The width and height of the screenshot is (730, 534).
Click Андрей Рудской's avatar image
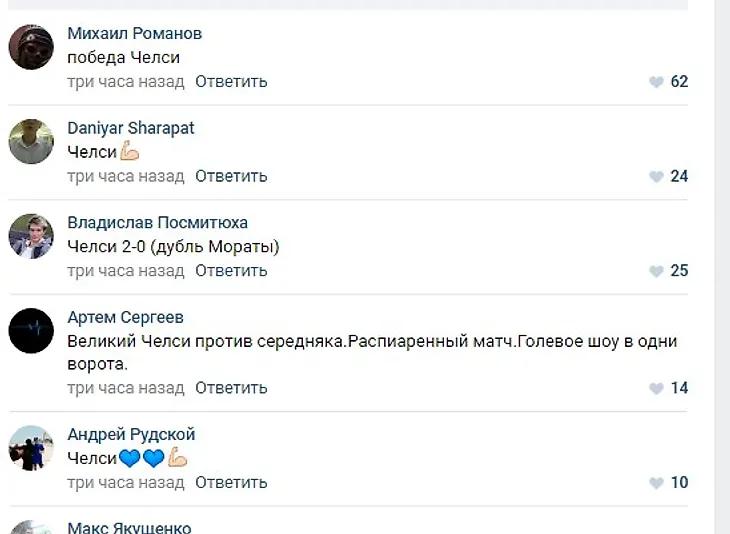click(x=31, y=448)
